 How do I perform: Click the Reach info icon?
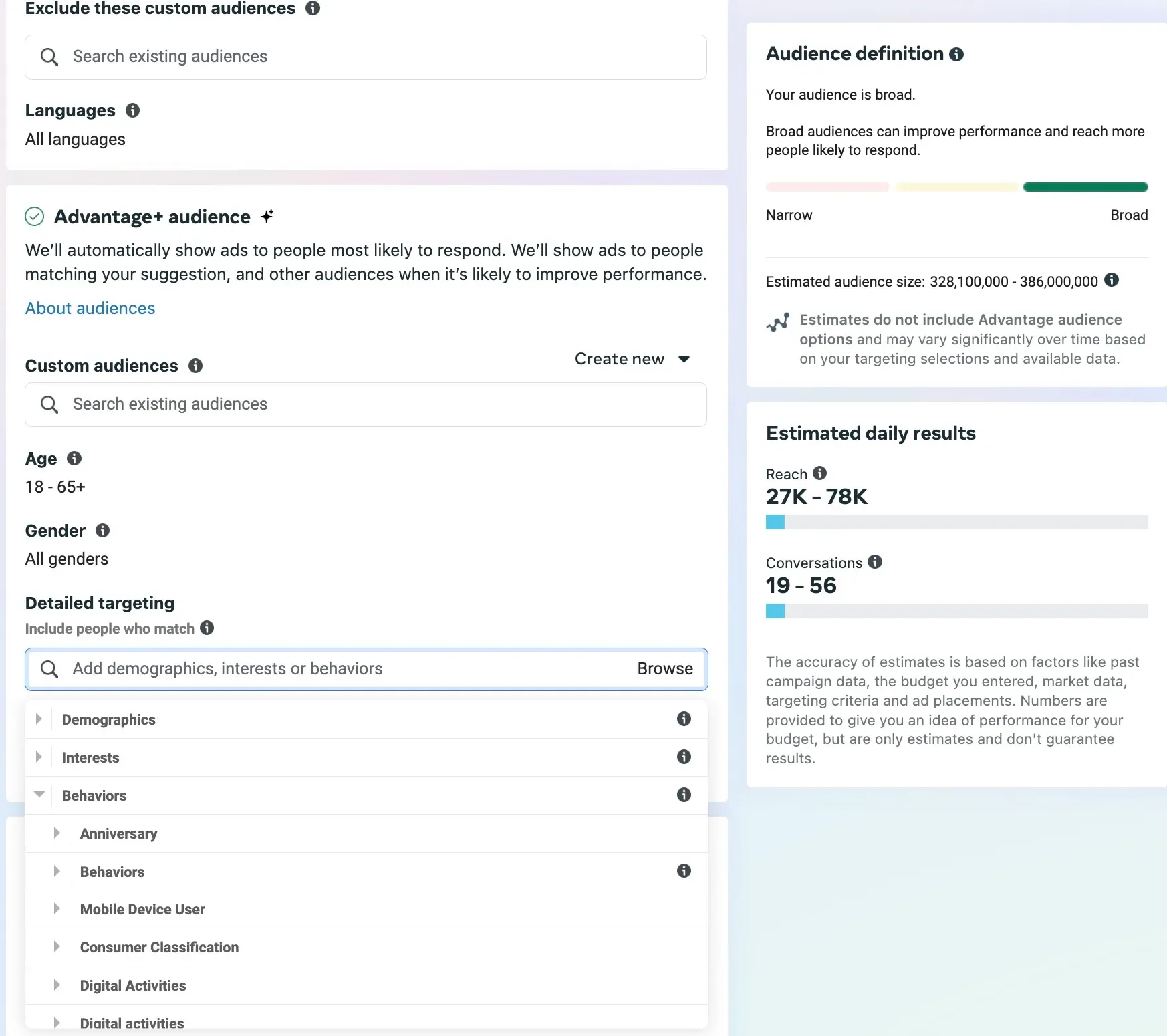pyautogui.click(x=820, y=473)
